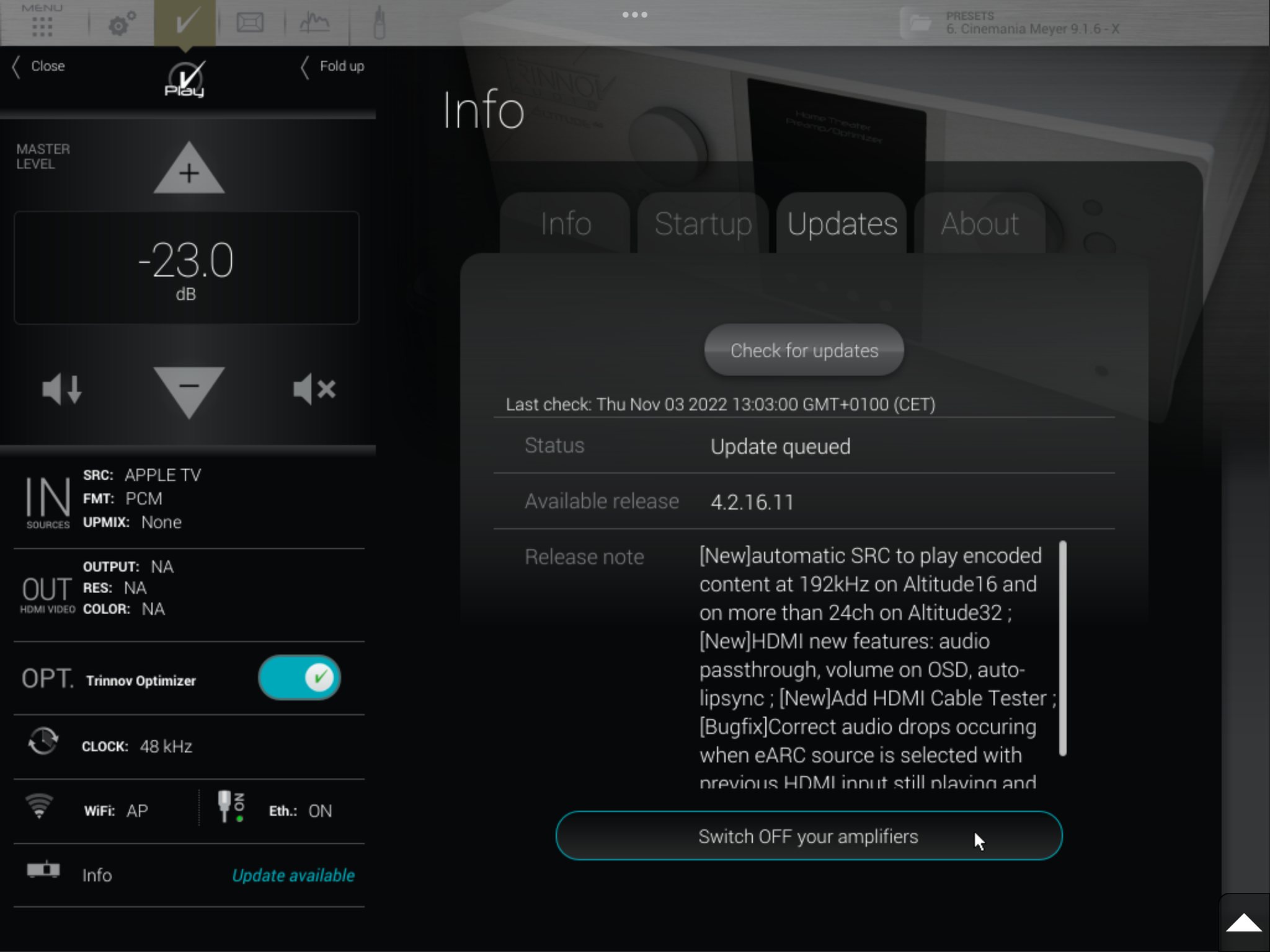
Task: Expand the bottom-right up arrow panel
Action: [x=1243, y=923]
